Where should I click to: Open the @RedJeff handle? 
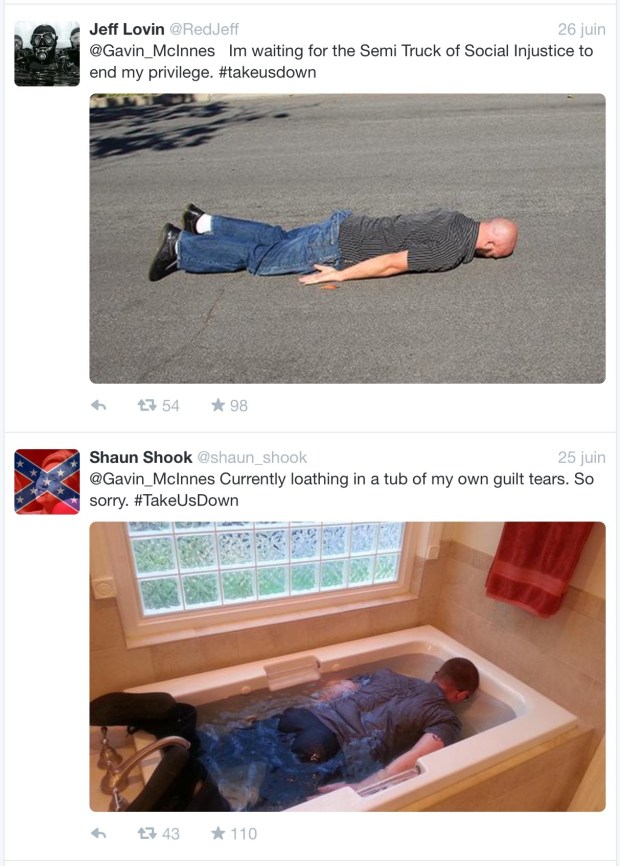click(204, 29)
